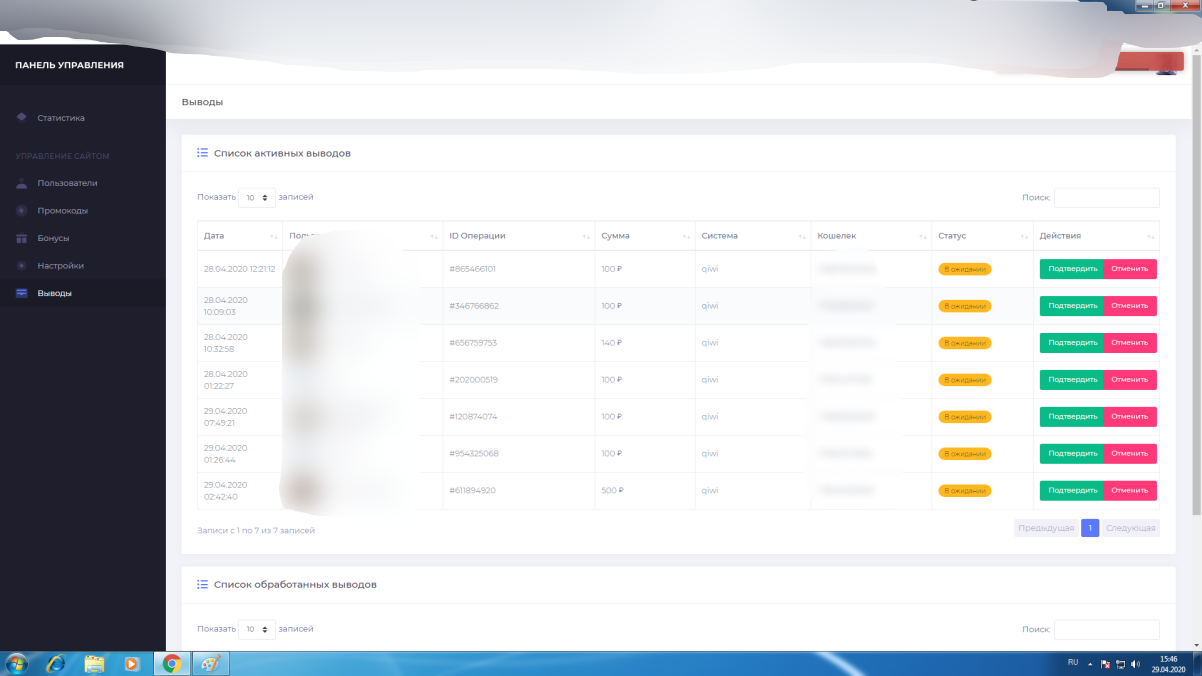Confirm withdrawal #202000519
Image resolution: width=1202 pixels, height=676 pixels.
click(1072, 380)
